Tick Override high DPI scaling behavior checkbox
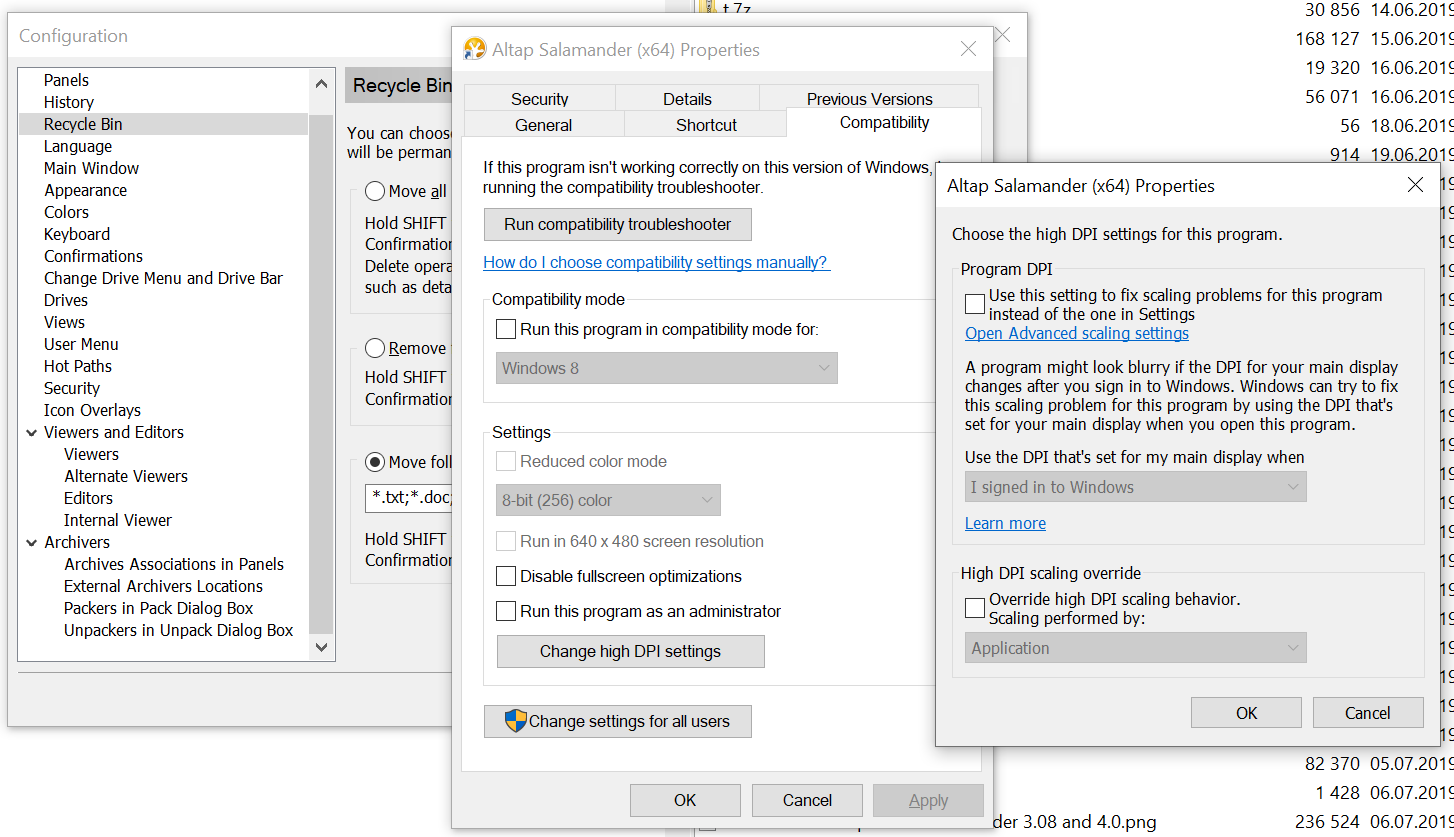Screen dimensions: 1454x837 [975, 608]
